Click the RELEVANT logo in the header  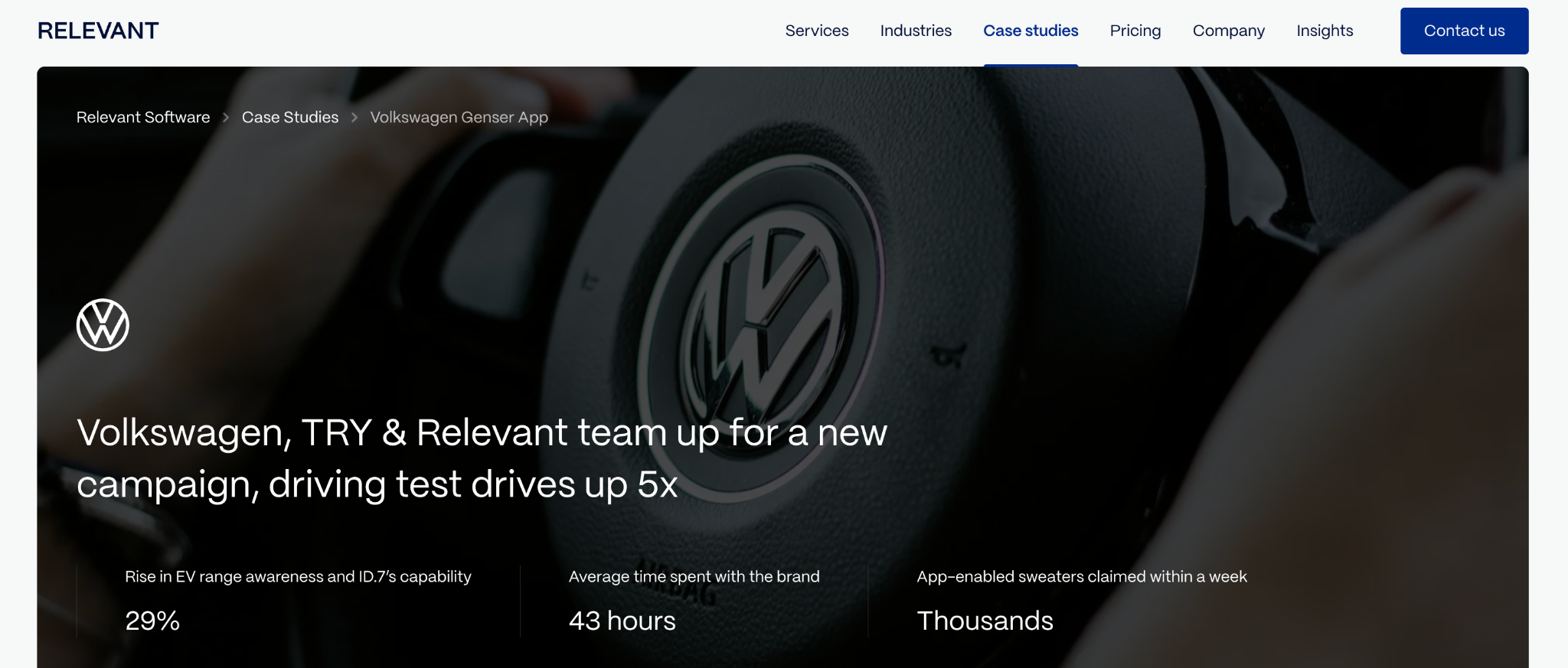click(x=98, y=31)
